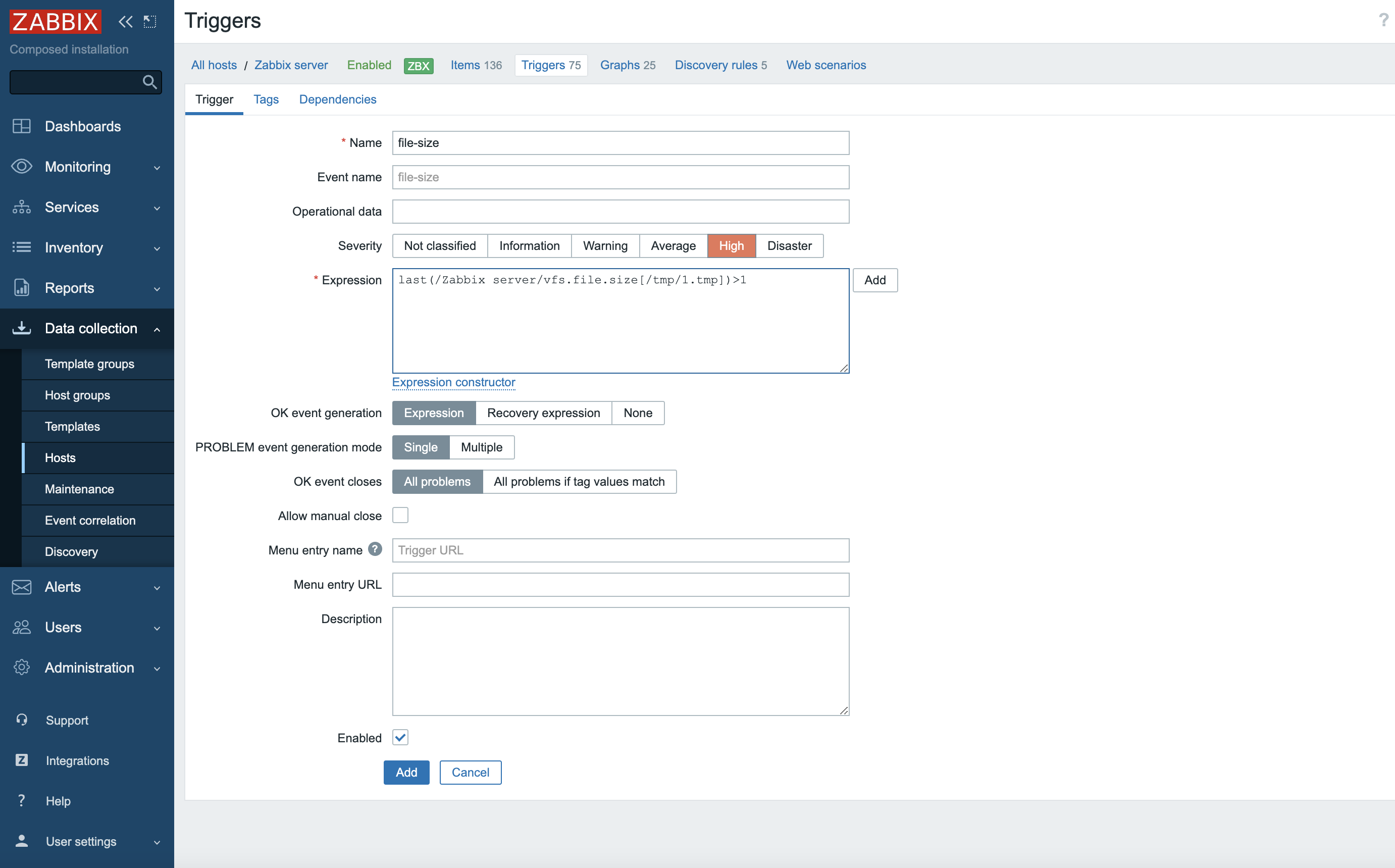This screenshot has width=1395, height=868.
Task: Click the page help question mark
Action: coord(1383,21)
